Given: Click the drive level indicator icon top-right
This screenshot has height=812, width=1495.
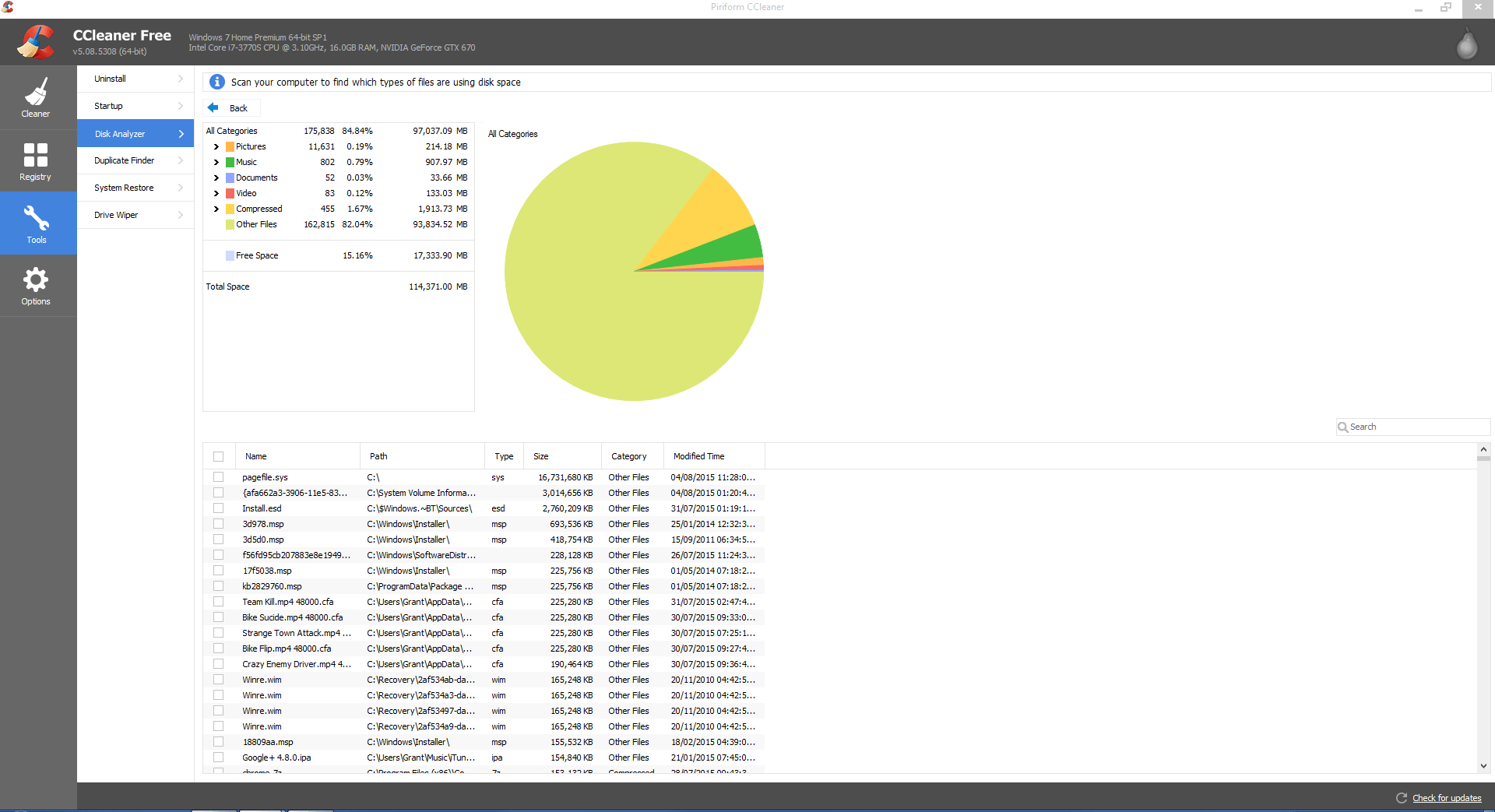Looking at the screenshot, I should pyautogui.click(x=1467, y=44).
